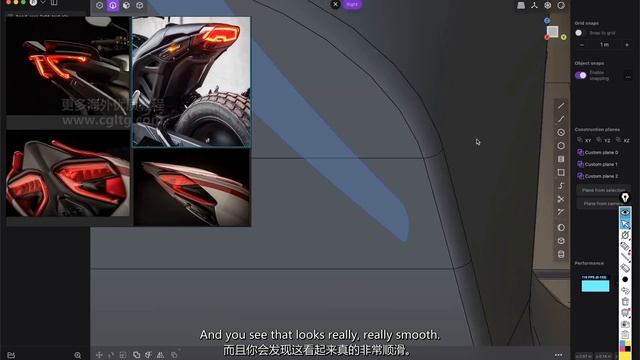Screen dimensions: 640x360
Task: Click the boolean icon beside Duplicate in the bottom toolbar
Action: pyautogui.click(x=148, y=355)
